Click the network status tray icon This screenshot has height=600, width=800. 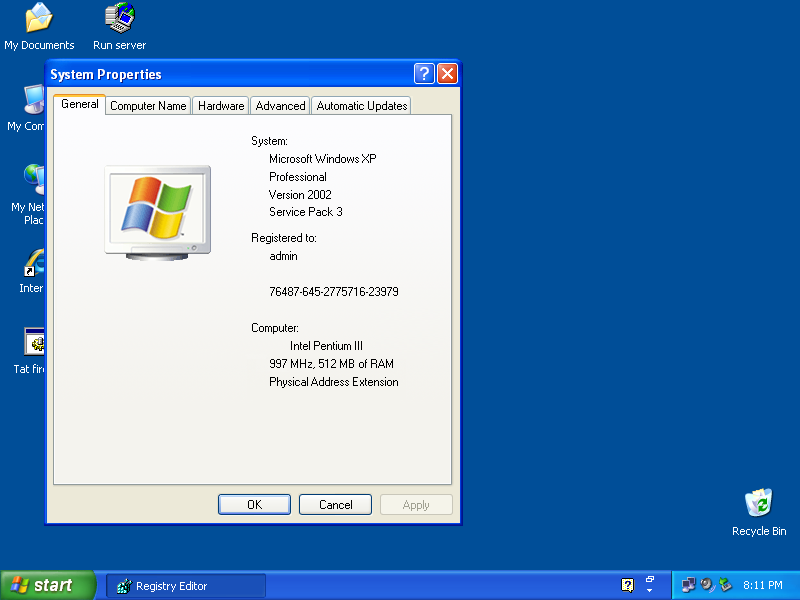click(688, 584)
